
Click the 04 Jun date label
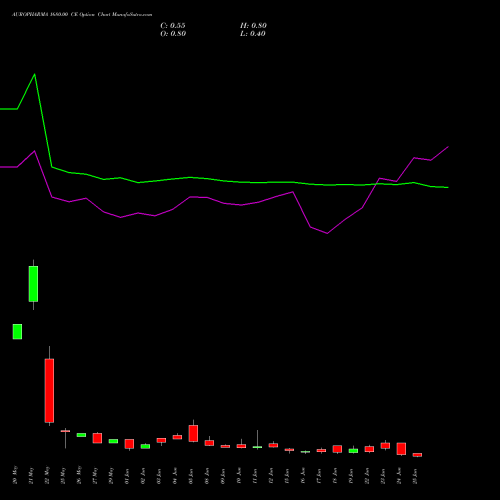tap(175, 476)
